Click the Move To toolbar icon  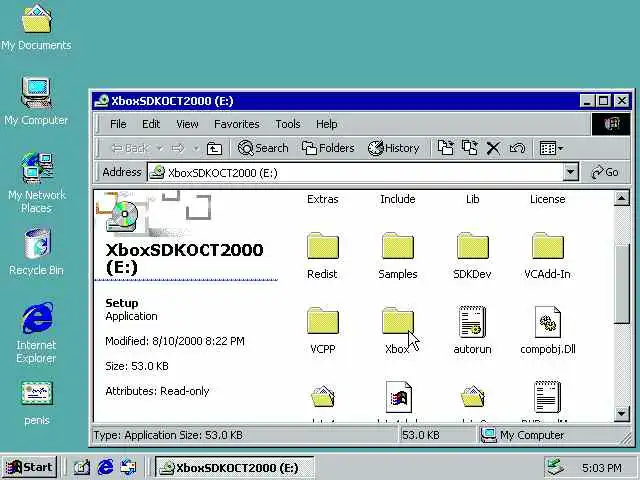coord(445,148)
